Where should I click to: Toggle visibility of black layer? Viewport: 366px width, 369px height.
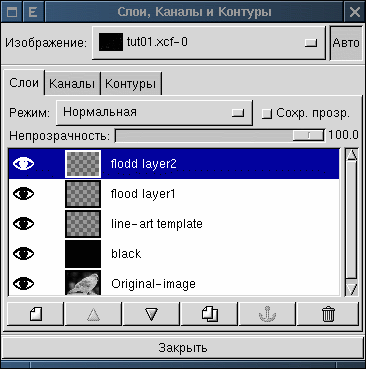point(23,254)
